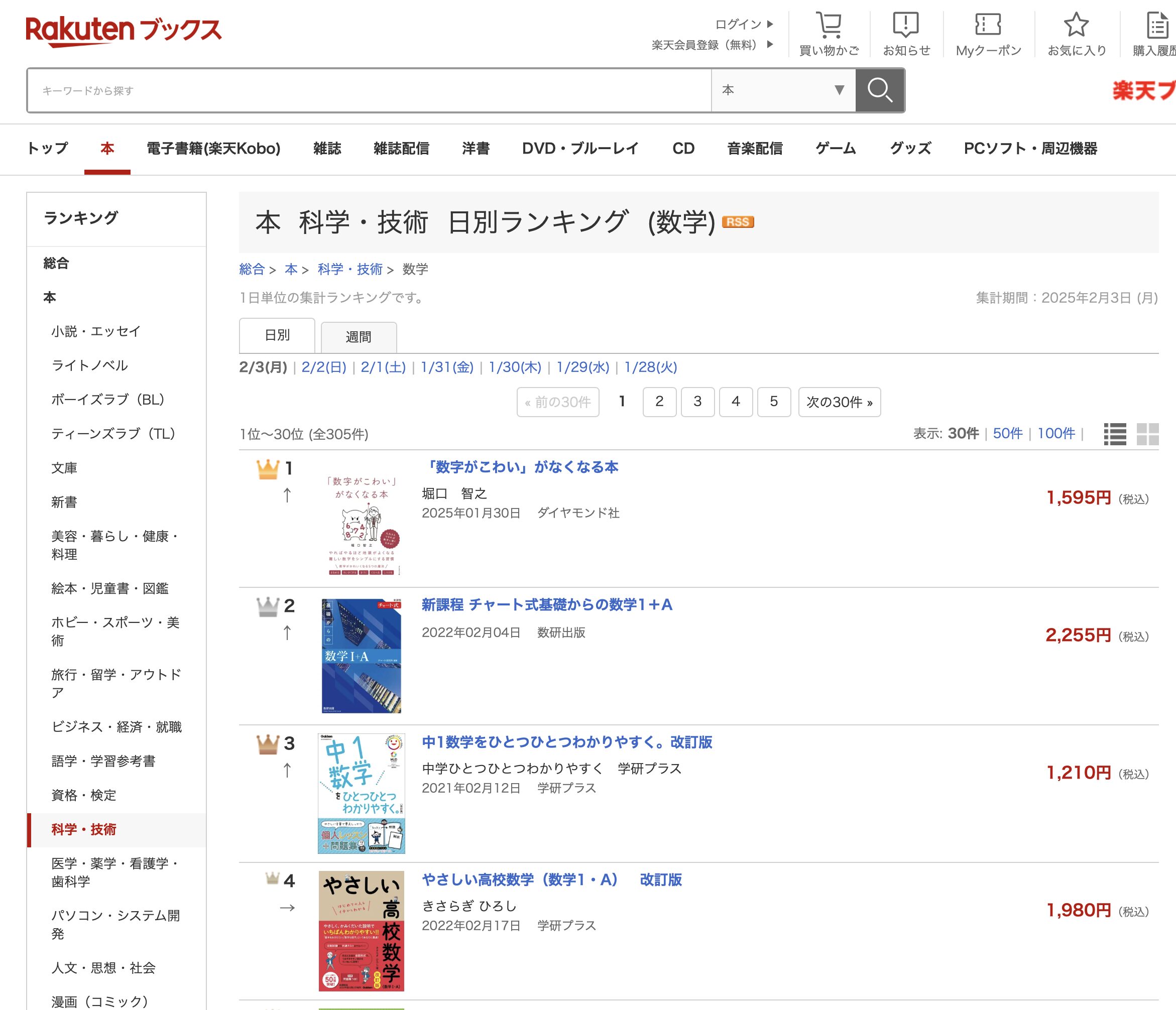Screen dimensions: 1176x1010
Task: Open the Myクーポン coupon icon
Action: [988, 34]
